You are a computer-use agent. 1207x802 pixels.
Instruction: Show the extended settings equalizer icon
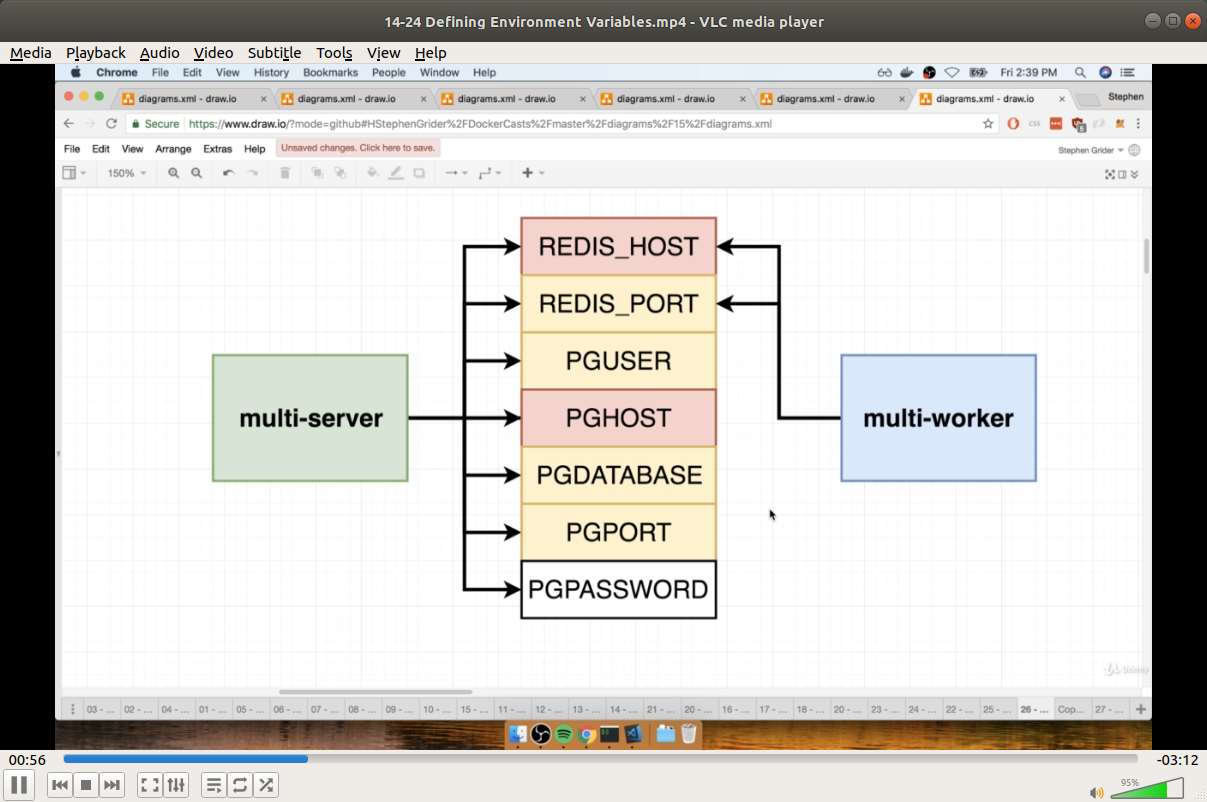coord(176,785)
